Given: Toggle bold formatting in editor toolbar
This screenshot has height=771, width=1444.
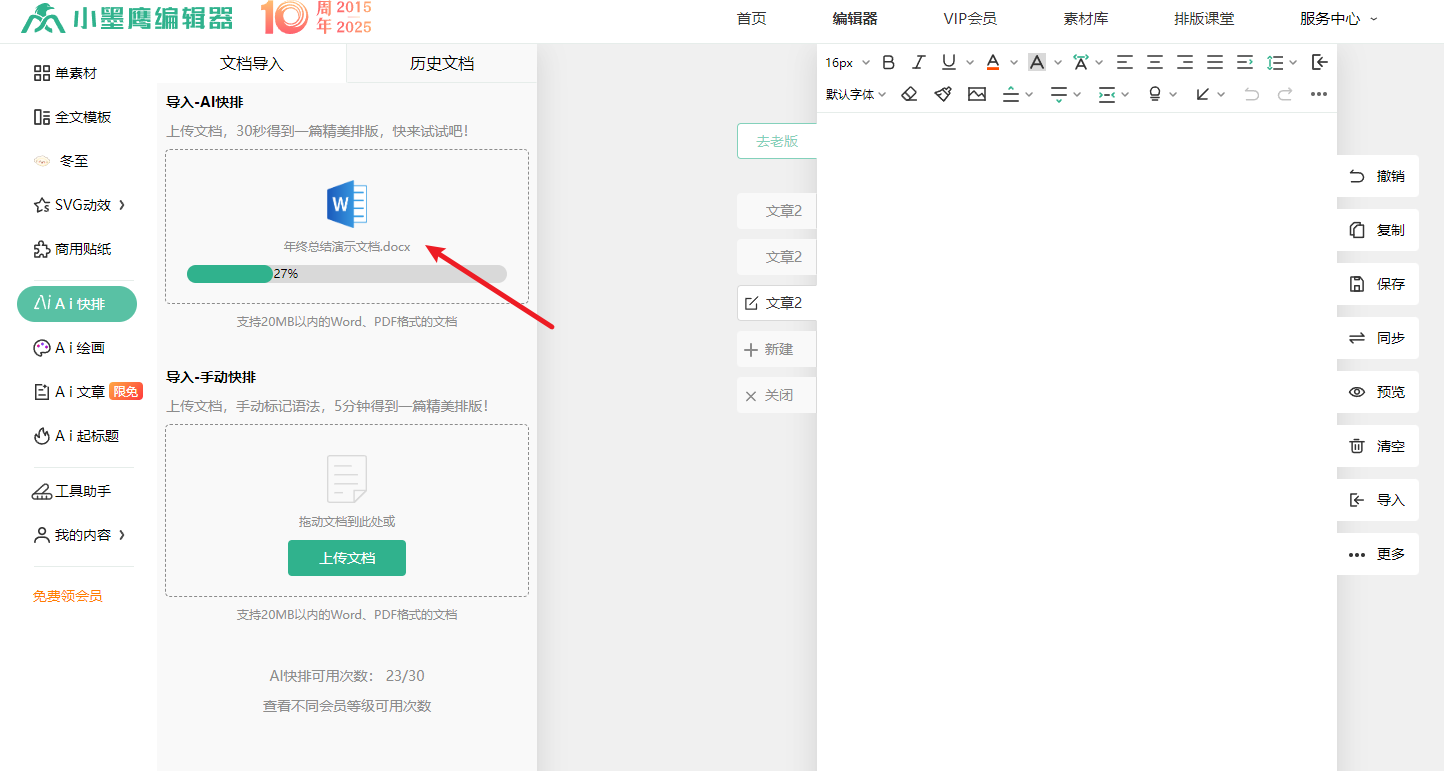Looking at the screenshot, I should click(888, 62).
